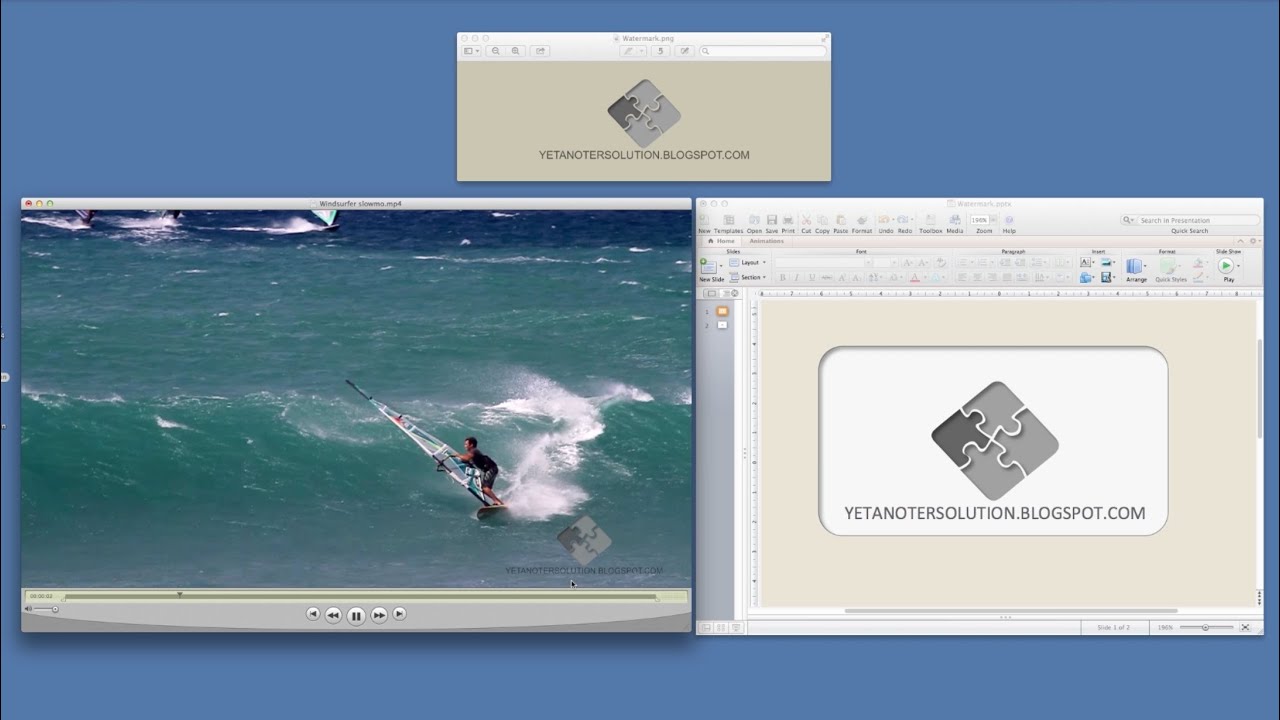Open the Section dropdown

point(748,277)
